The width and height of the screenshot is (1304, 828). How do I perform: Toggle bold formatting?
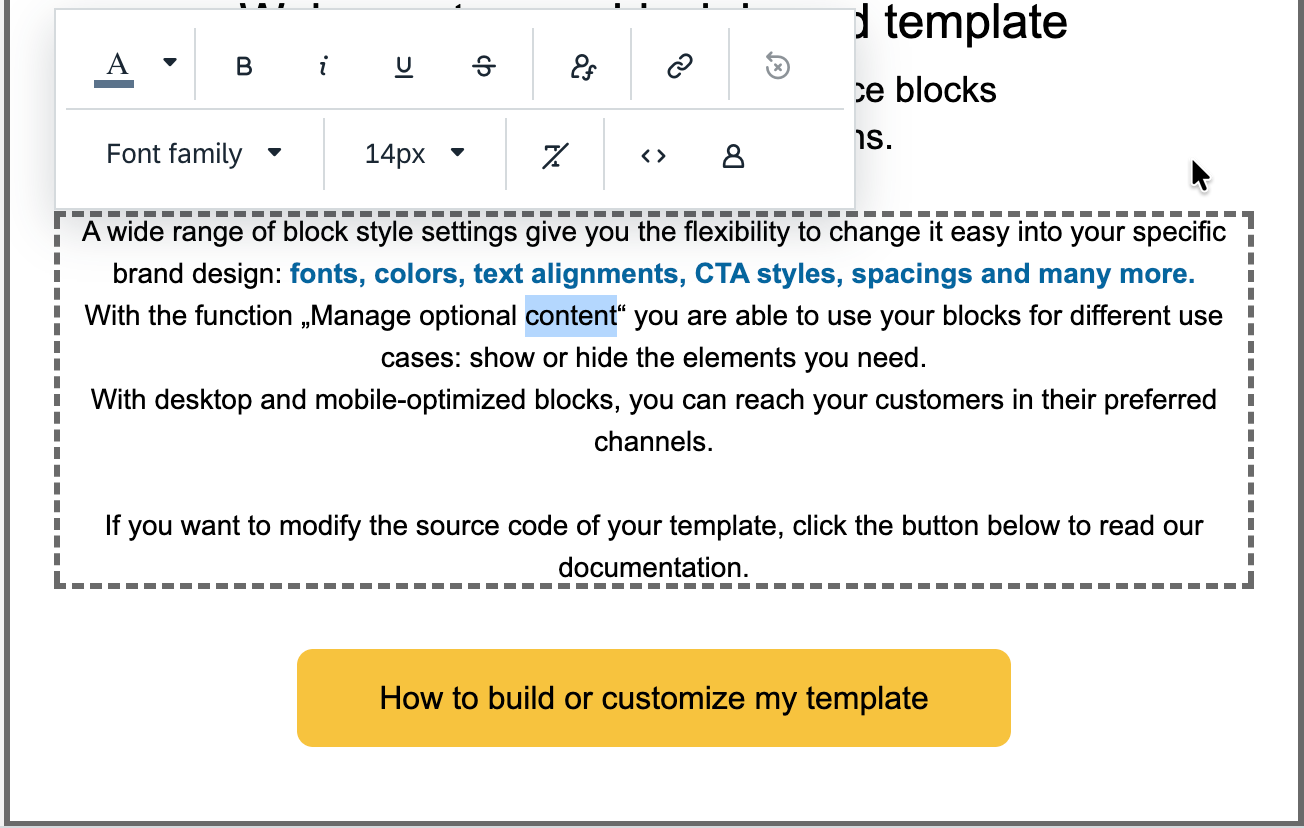click(x=243, y=67)
